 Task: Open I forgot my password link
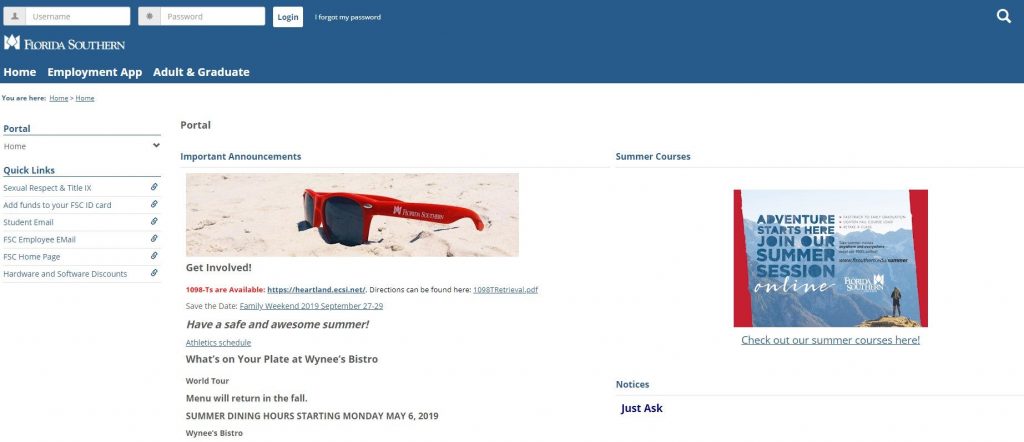347,17
